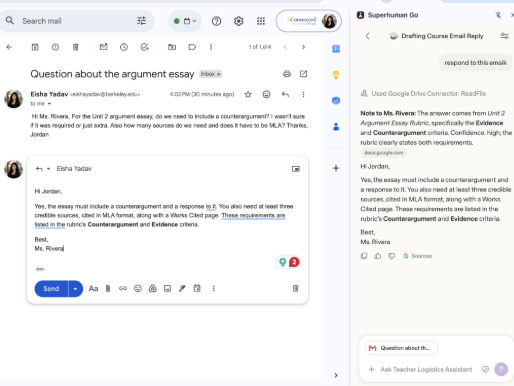Insert an emoji into the reply
This screenshot has width=514, height=386.
(x=138, y=288)
